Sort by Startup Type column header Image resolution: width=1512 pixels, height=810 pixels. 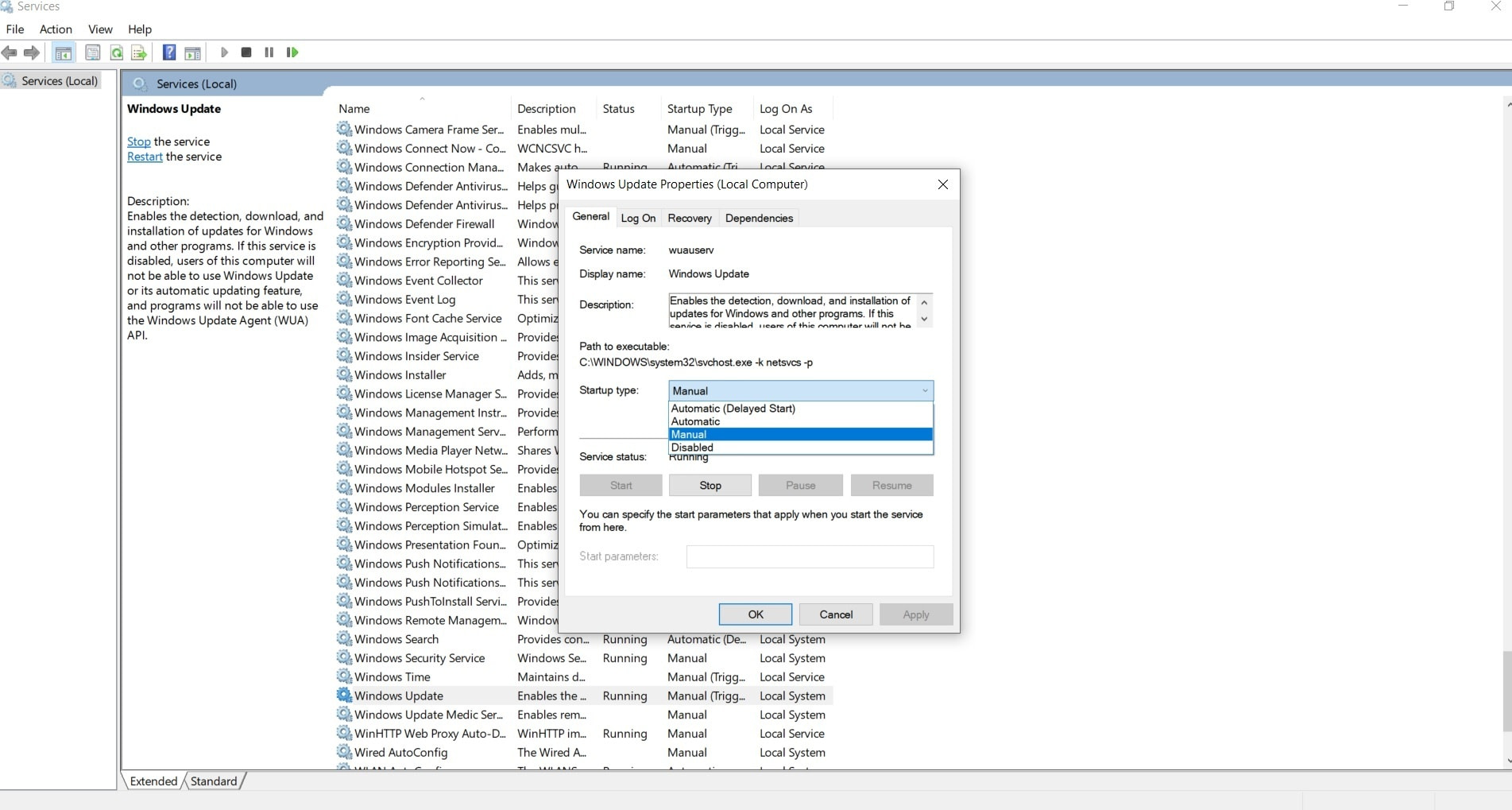[706, 109]
